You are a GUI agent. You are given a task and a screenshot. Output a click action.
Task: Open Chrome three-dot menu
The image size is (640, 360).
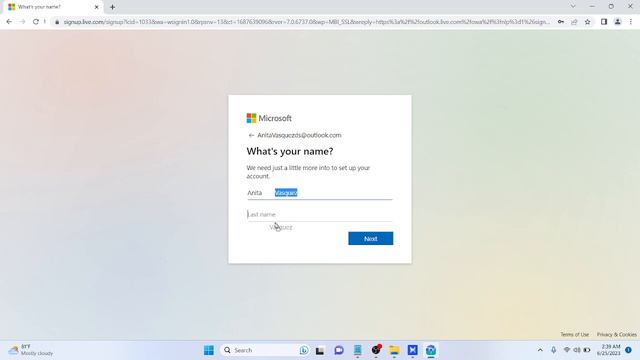point(631,22)
